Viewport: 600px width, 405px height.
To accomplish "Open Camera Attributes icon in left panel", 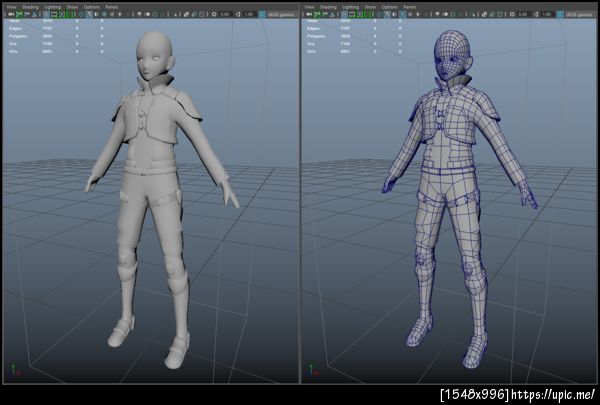I will coord(26,15).
